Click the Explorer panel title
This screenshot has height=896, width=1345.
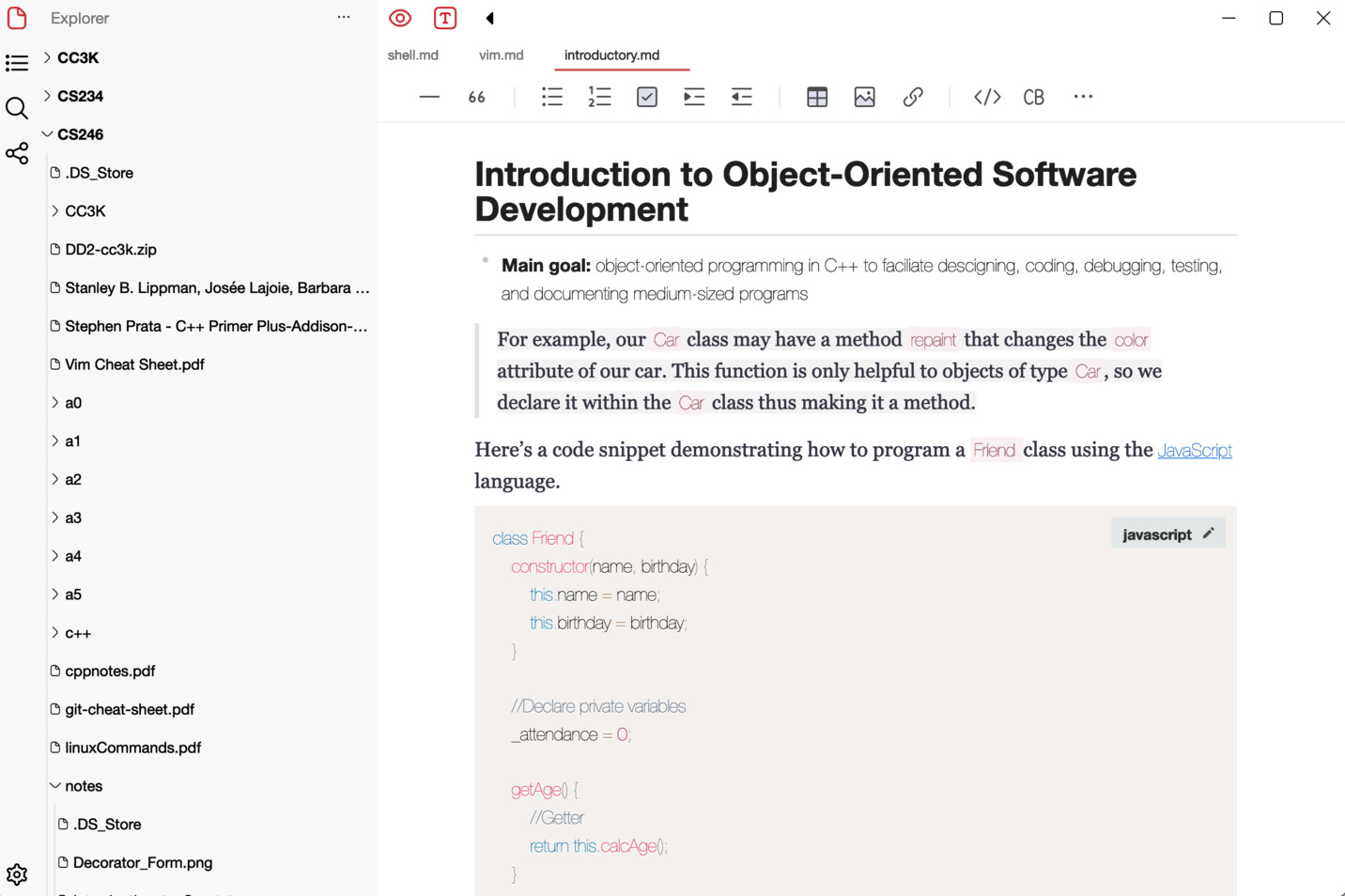click(x=80, y=18)
